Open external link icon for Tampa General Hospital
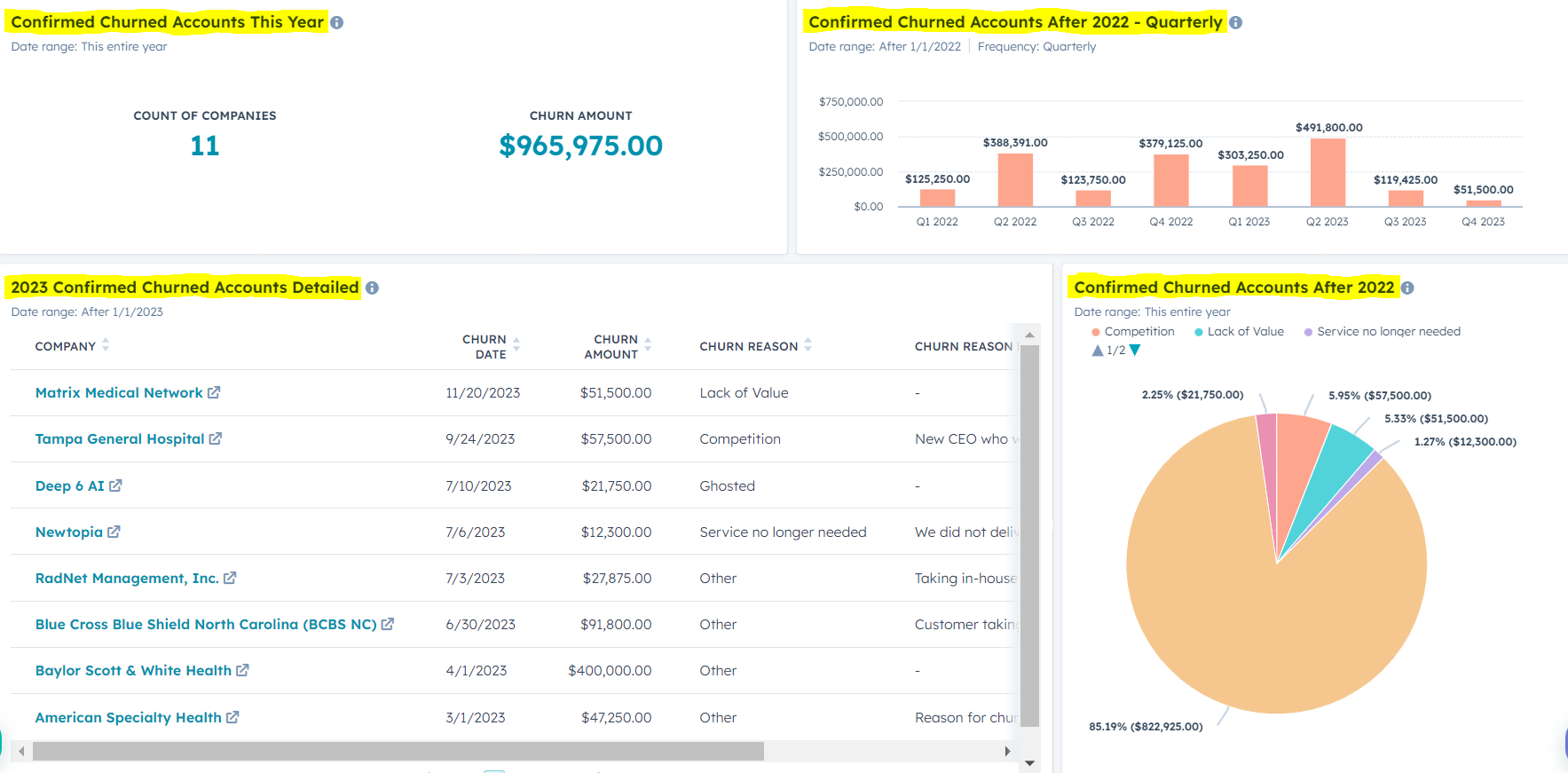The width and height of the screenshot is (1568, 773). pos(216,438)
